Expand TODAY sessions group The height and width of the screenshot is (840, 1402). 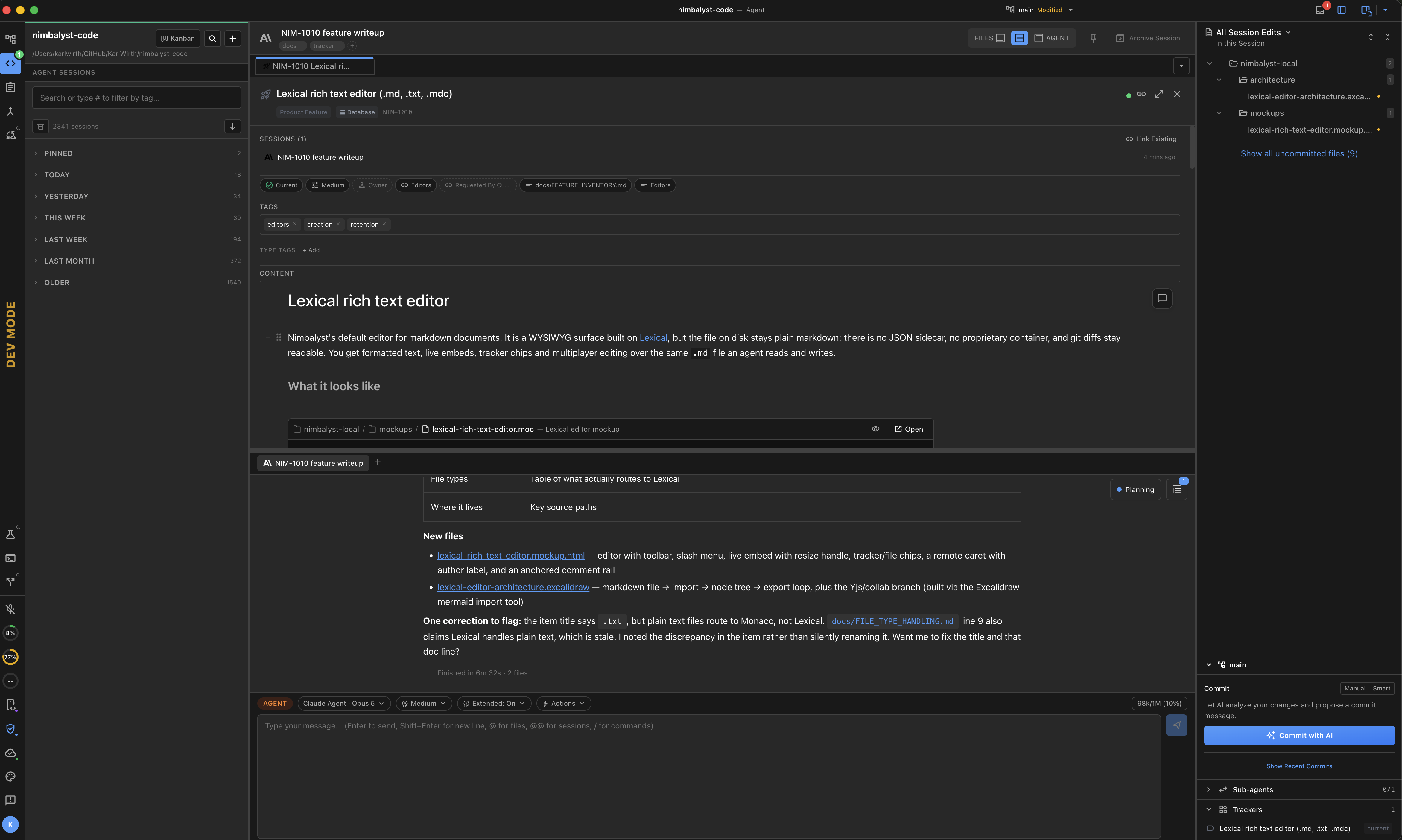(x=136, y=175)
